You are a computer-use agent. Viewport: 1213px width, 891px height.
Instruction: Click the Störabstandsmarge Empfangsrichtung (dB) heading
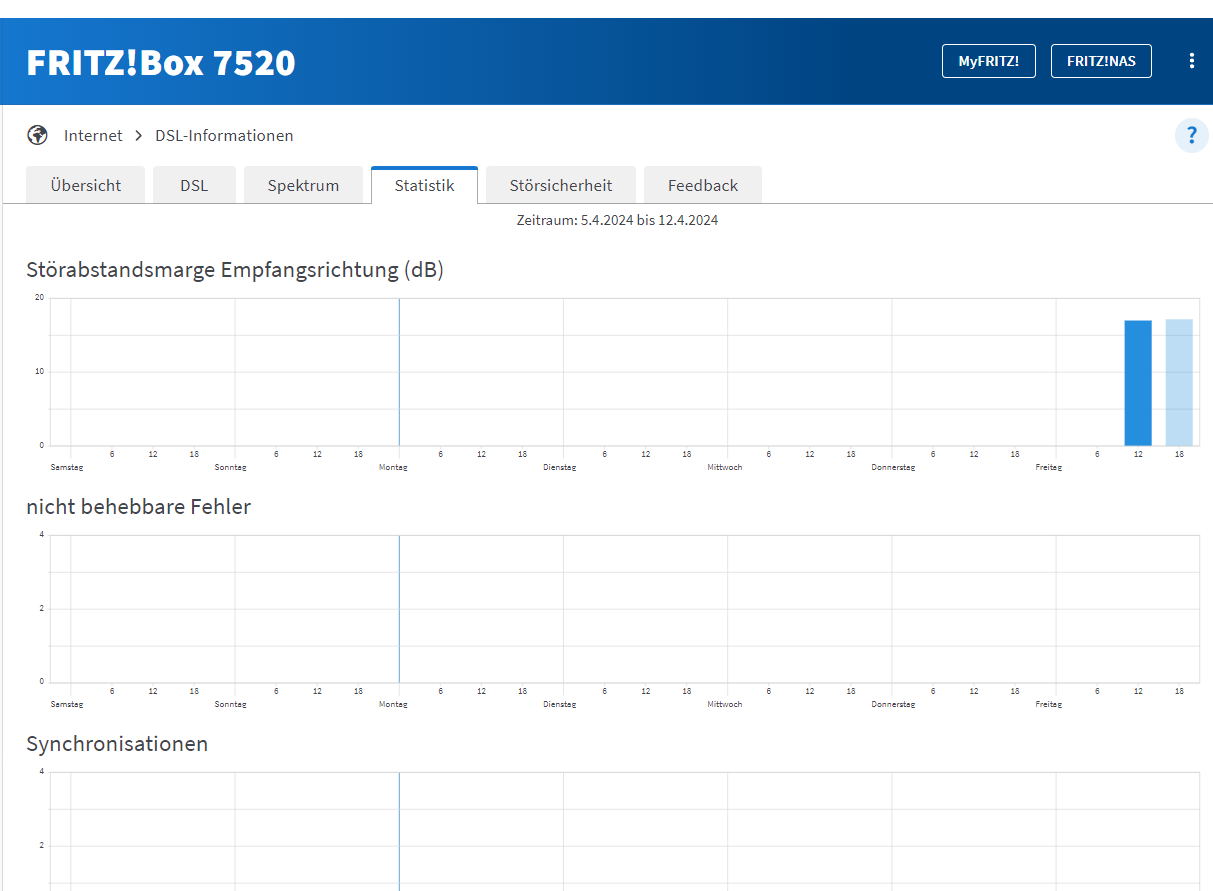point(235,270)
